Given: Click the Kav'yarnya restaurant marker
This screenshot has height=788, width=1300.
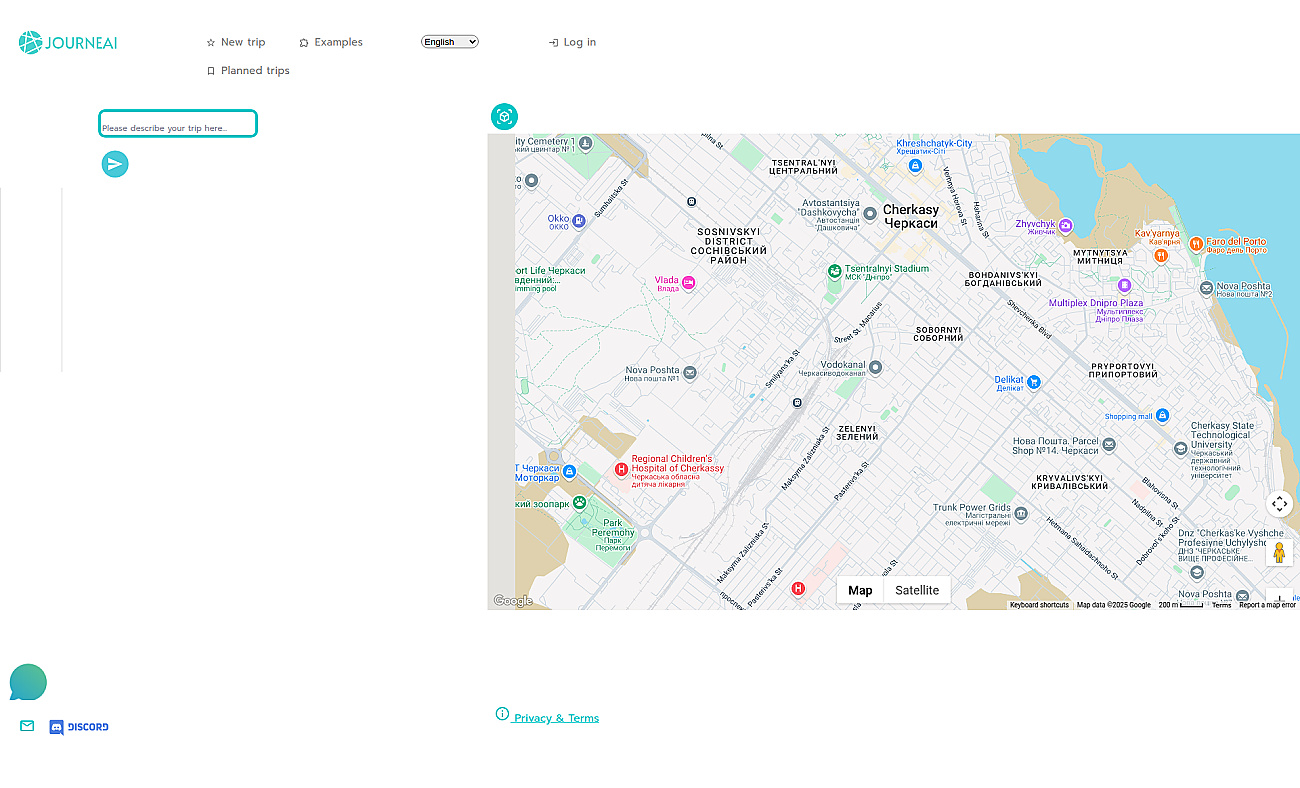Looking at the screenshot, I should click(x=1161, y=255).
